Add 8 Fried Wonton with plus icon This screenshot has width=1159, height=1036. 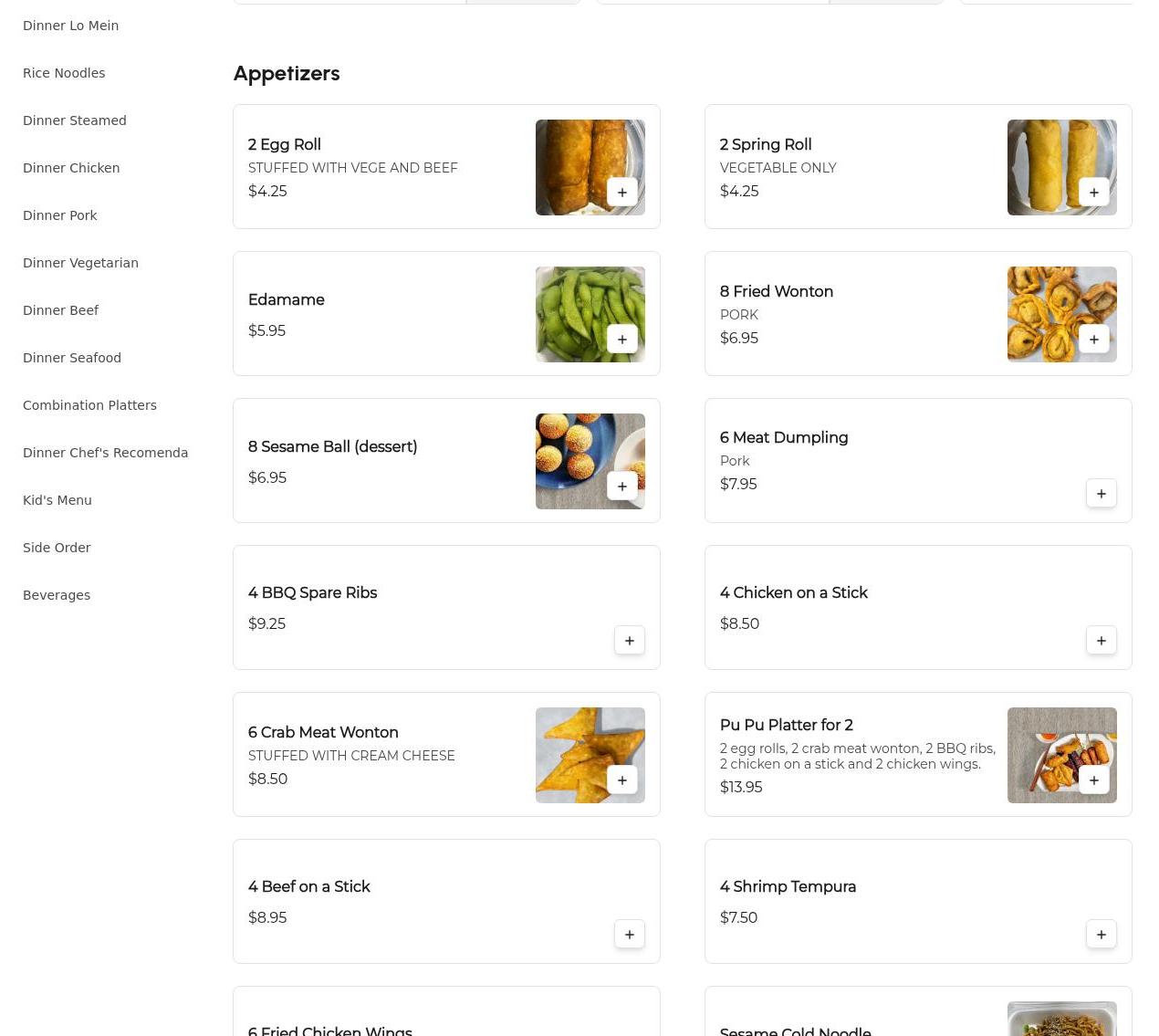[x=1093, y=339]
